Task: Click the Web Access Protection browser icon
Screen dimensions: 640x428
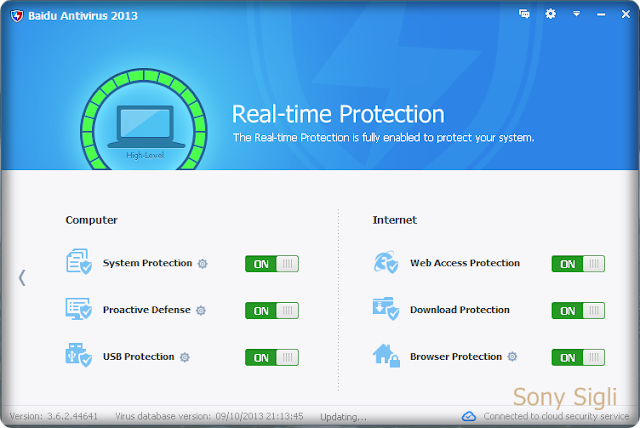Action: (x=385, y=262)
